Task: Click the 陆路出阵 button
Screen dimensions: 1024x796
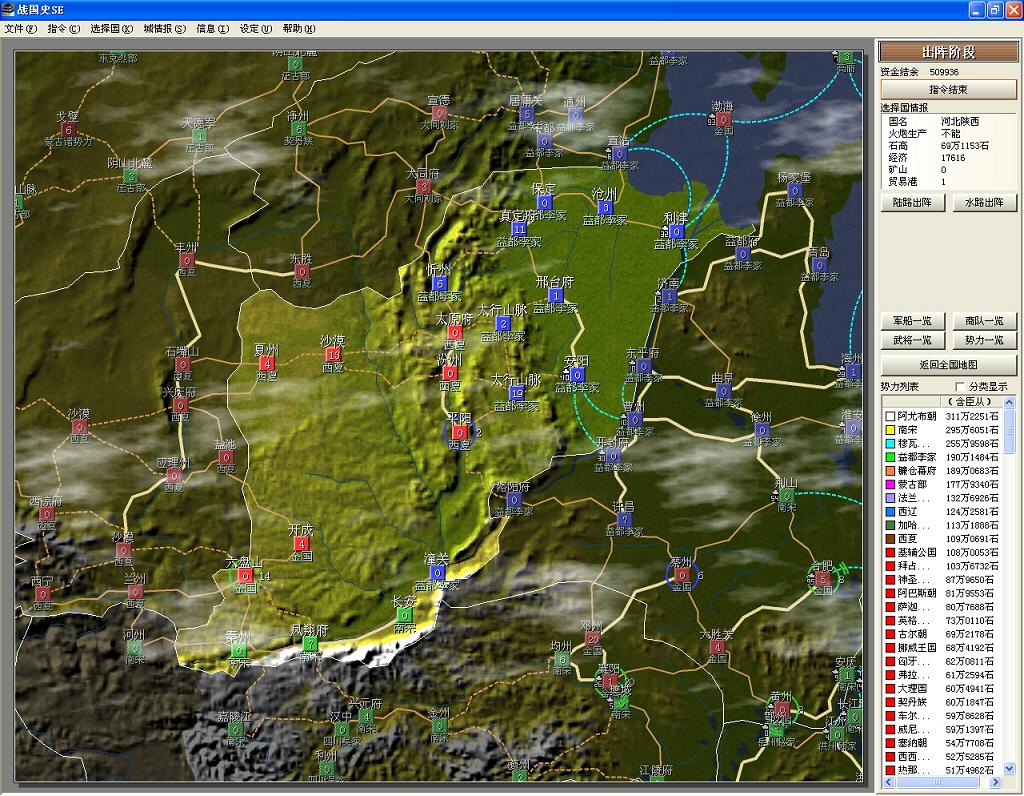Action: pyautogui.click(x=913, y=203)
